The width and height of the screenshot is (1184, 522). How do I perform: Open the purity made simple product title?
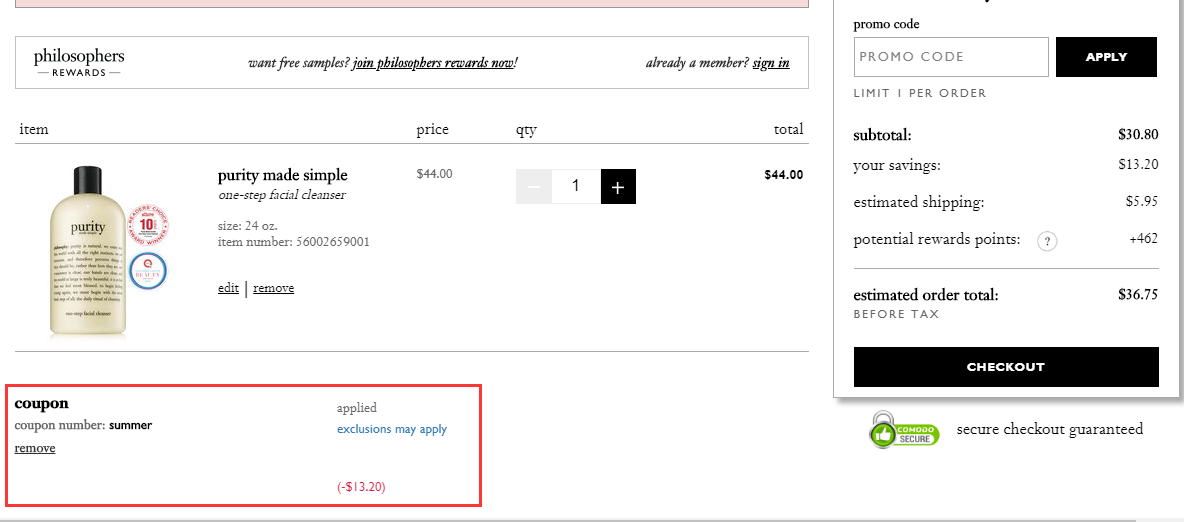click(283, 175)
